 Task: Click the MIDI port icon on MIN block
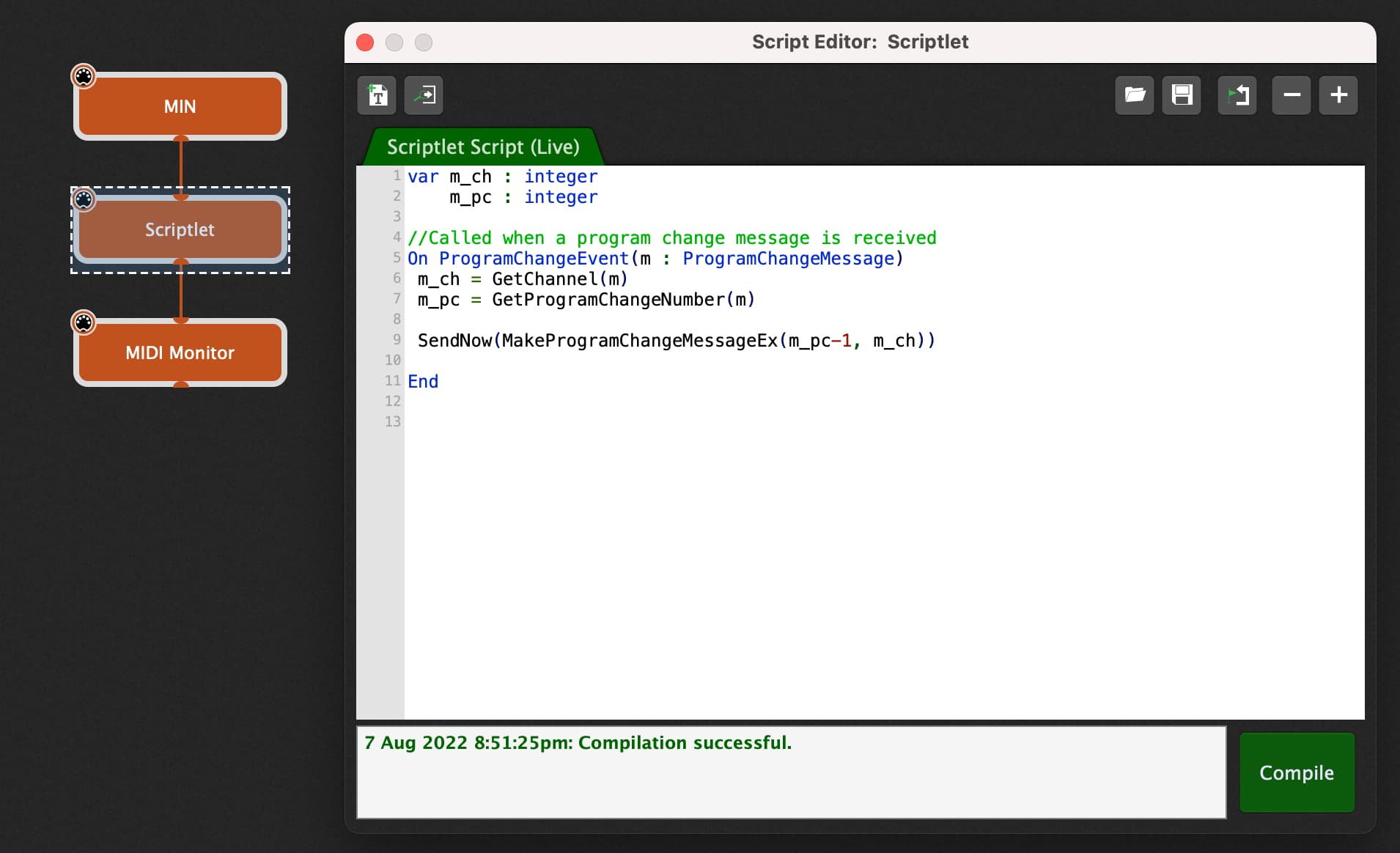click(x=84, y=76)
